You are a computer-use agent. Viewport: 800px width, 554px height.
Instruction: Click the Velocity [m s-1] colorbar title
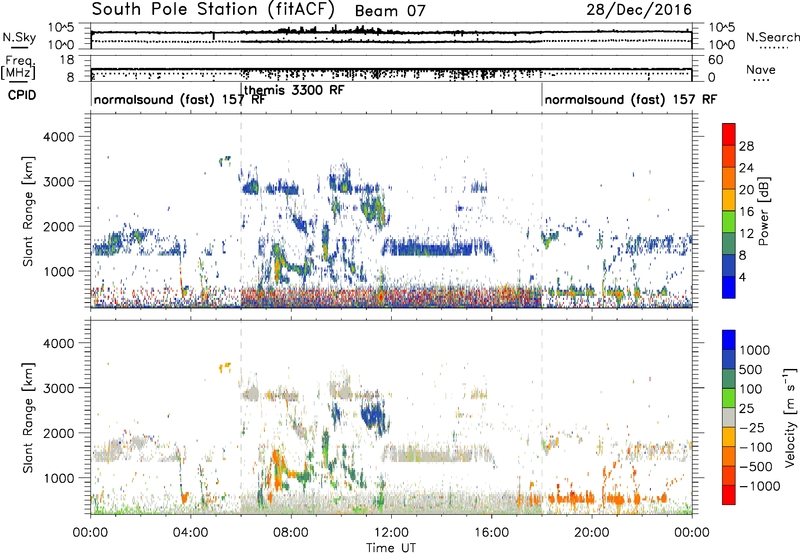pyautogui.click(x=790, y=417)
